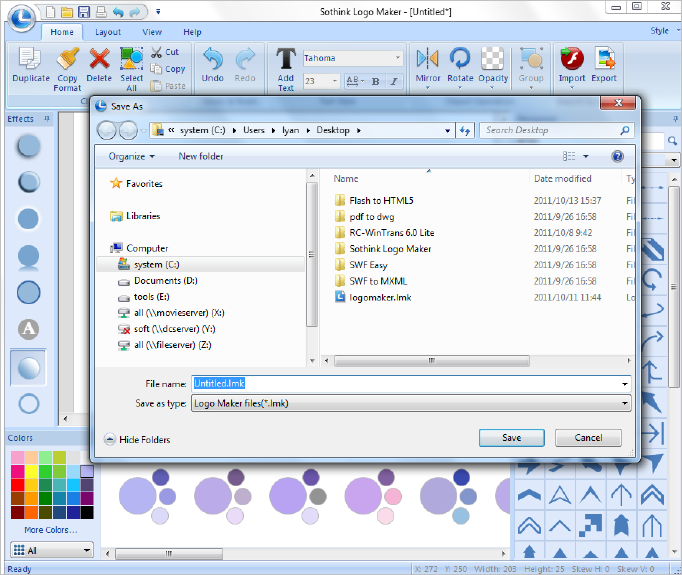Select the Copy Format brush icon
Screen dimensions: 682x575
67,60
